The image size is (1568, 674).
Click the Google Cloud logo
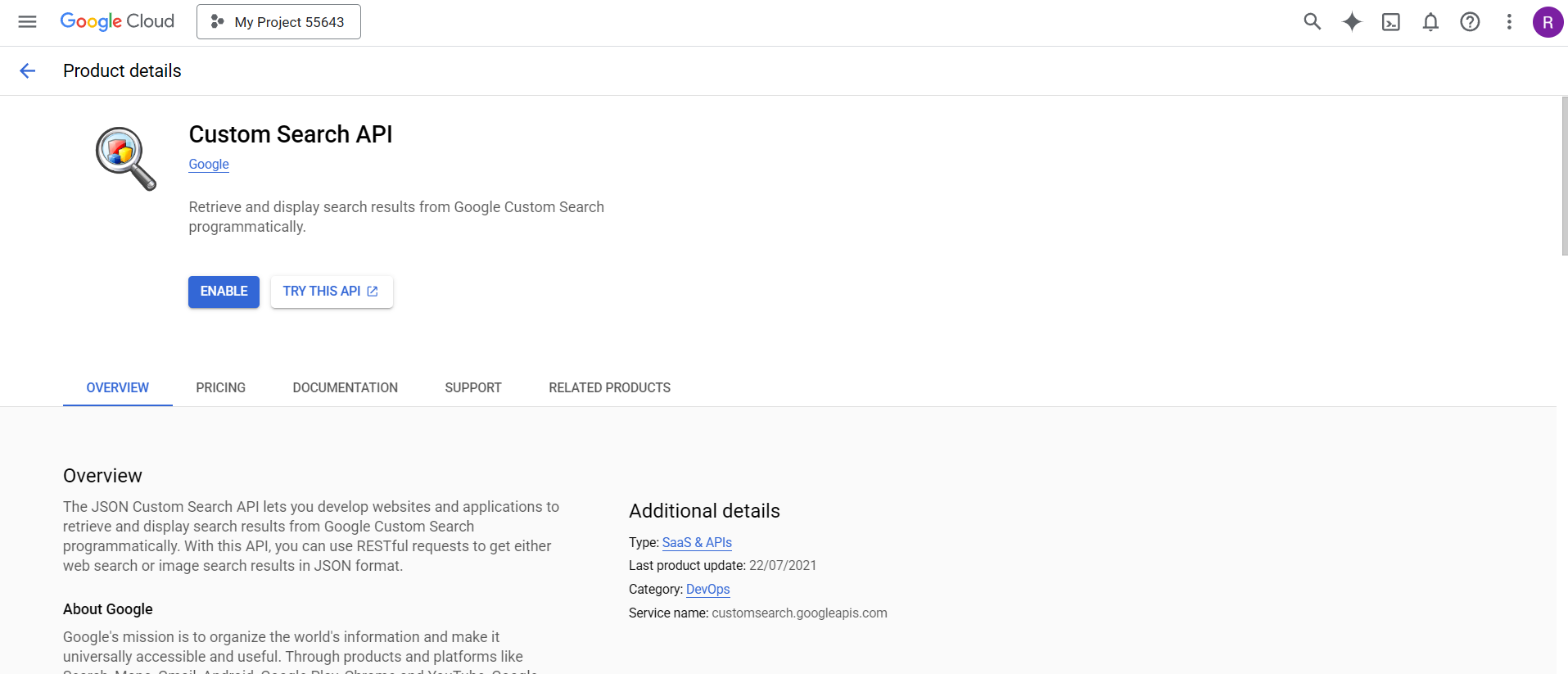pos(117,21)
